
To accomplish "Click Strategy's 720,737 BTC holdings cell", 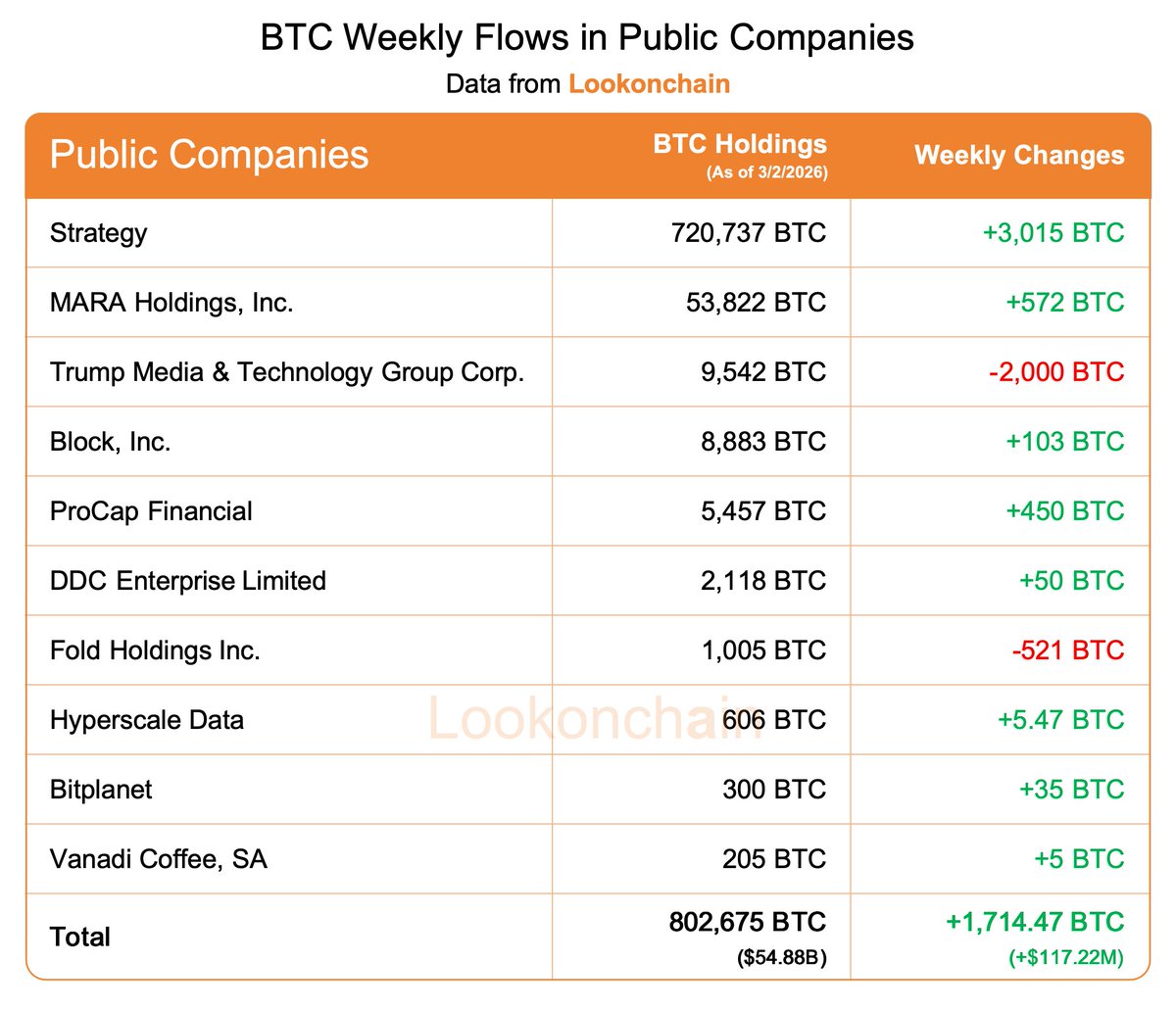I will [748, 233].
